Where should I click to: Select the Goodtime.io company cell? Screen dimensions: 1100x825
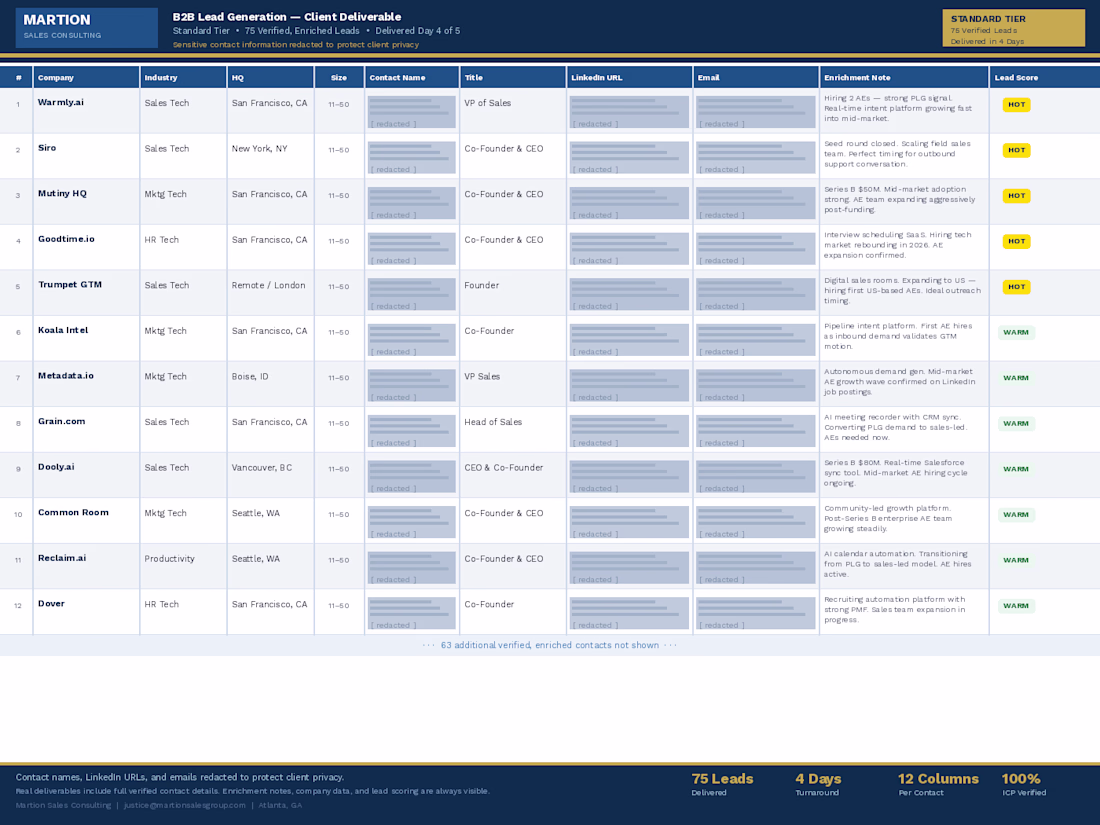[86, 247]
